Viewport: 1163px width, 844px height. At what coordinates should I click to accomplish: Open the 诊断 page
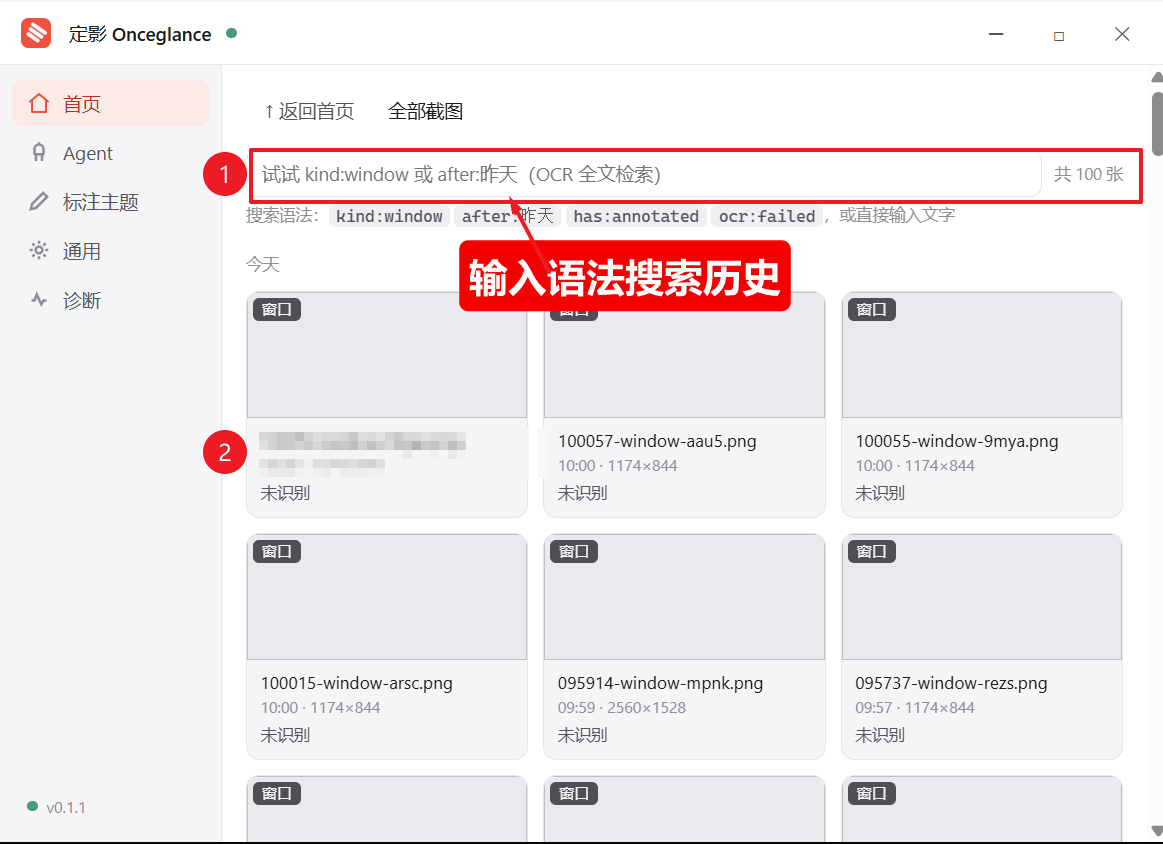(x=111, y=300)
